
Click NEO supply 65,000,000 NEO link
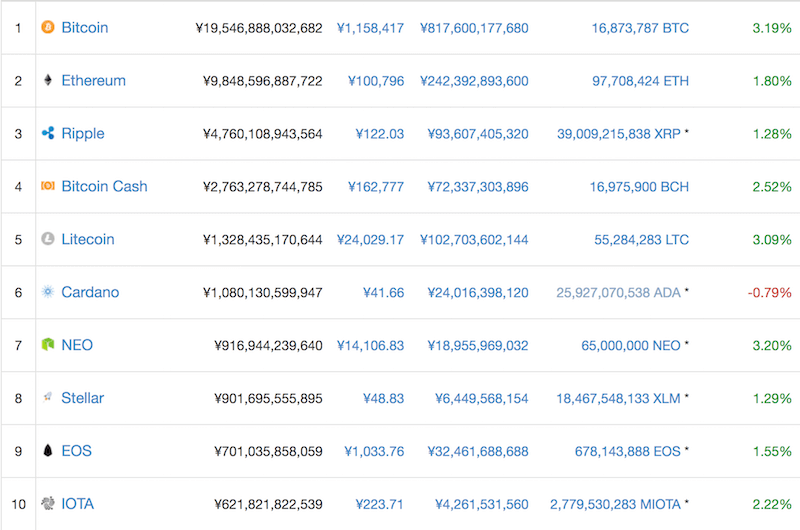(631, 345)
